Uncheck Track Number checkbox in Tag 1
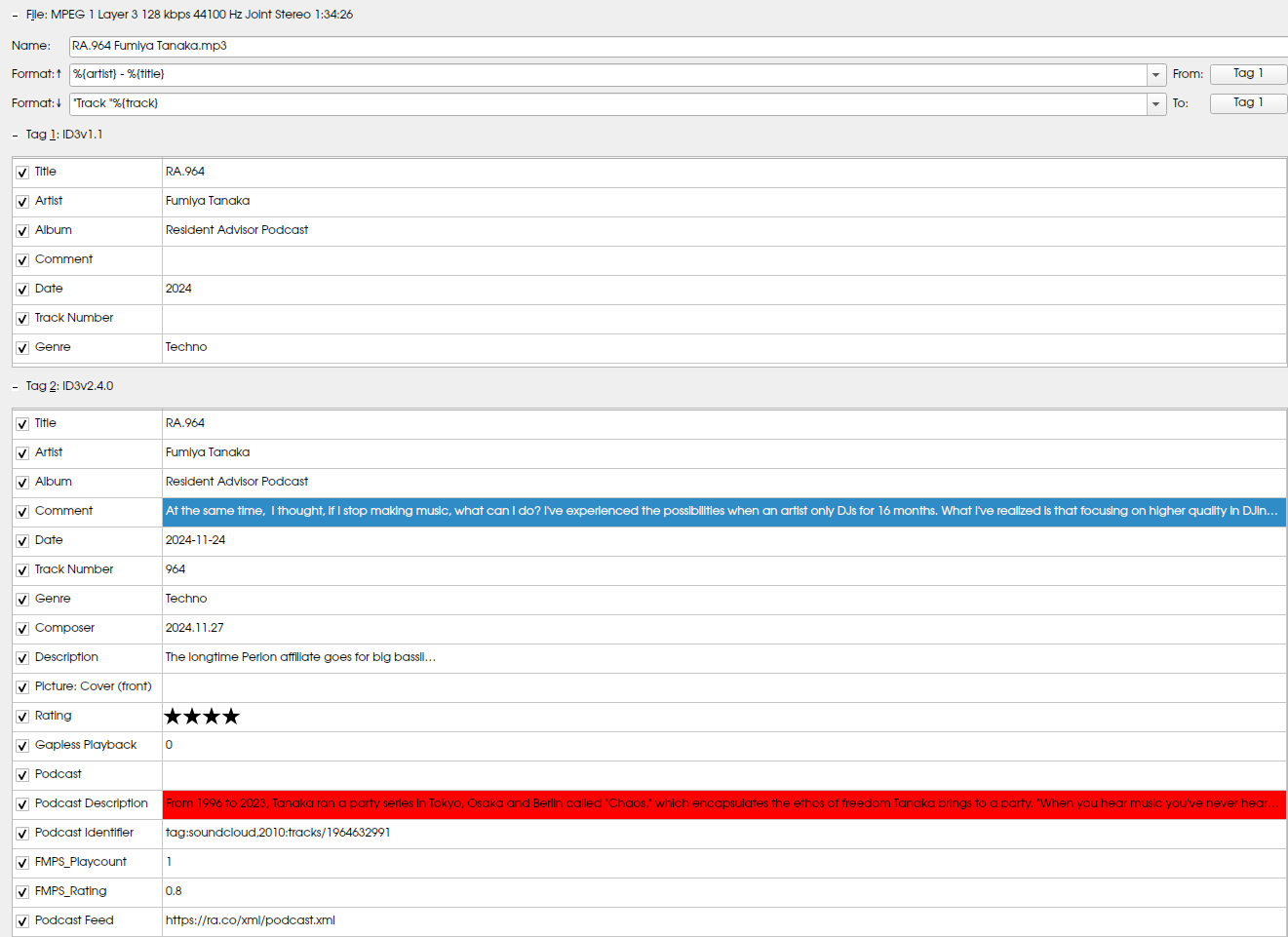 point(22,319)
